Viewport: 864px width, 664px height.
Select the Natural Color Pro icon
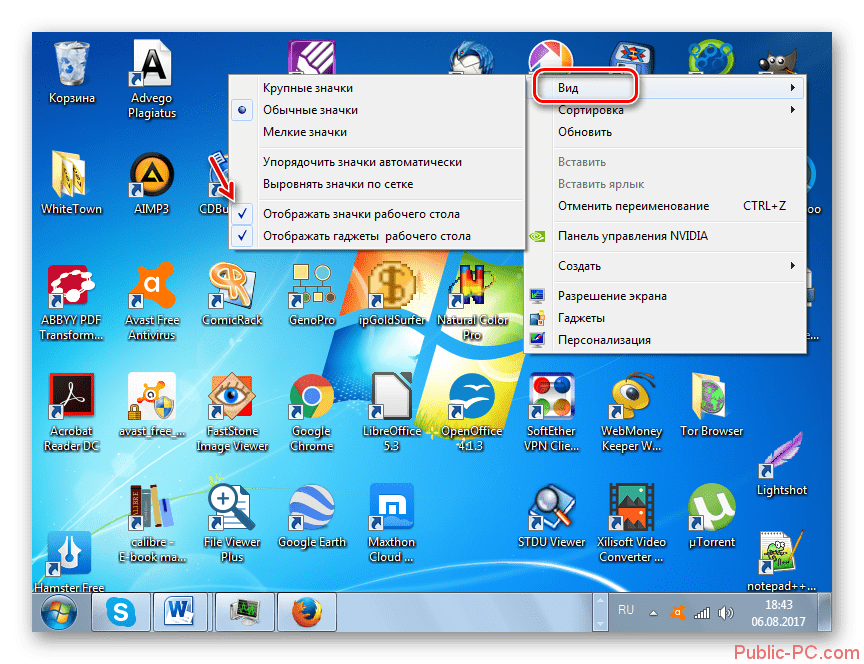pyautogui.click(x=472, y=303)
